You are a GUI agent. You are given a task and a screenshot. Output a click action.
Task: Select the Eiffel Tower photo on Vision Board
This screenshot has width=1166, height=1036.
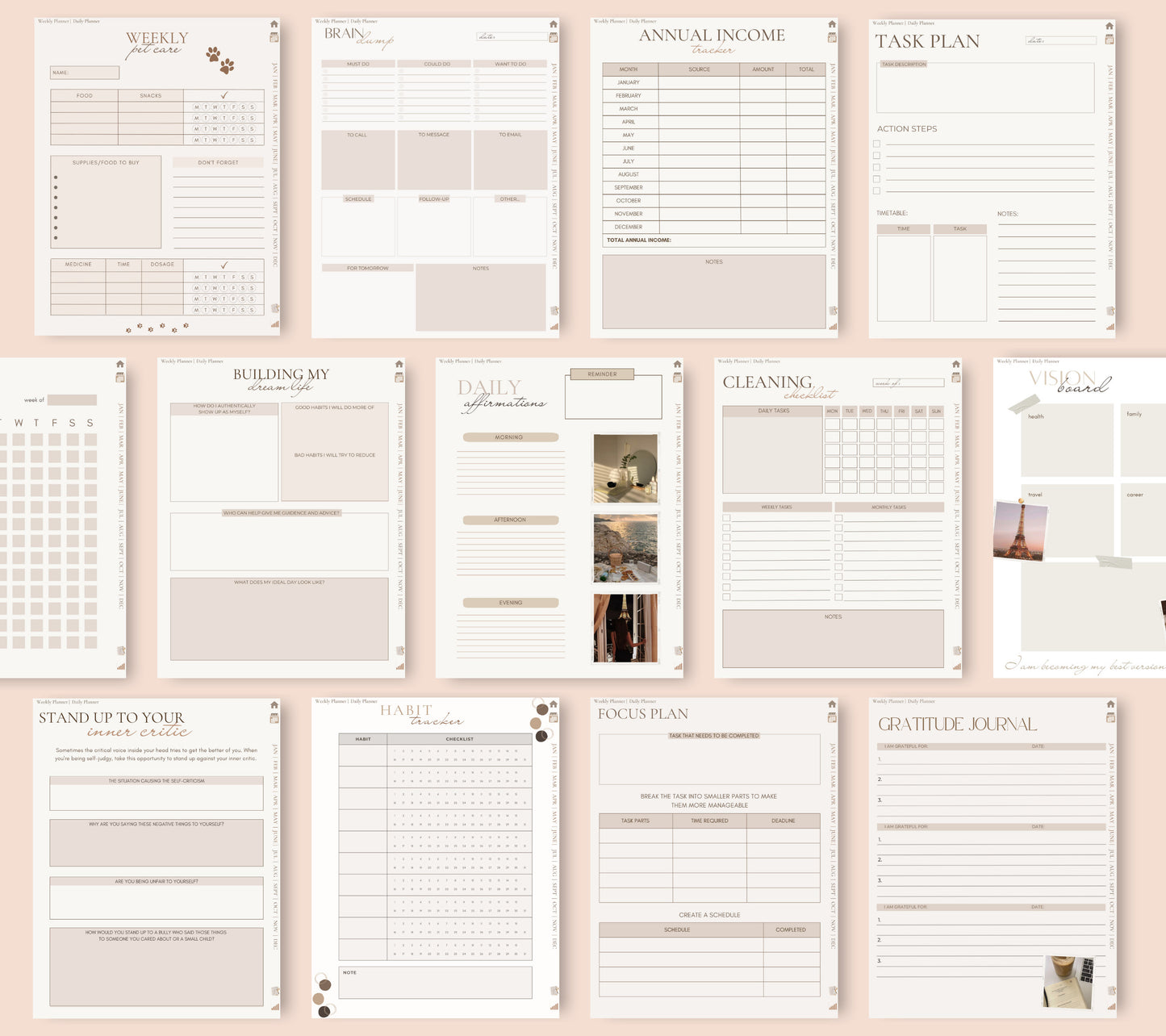1021,530
